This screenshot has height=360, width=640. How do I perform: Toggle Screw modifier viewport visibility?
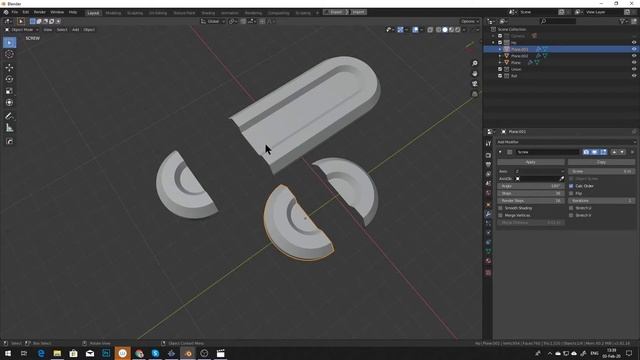[x=595, y=152]
